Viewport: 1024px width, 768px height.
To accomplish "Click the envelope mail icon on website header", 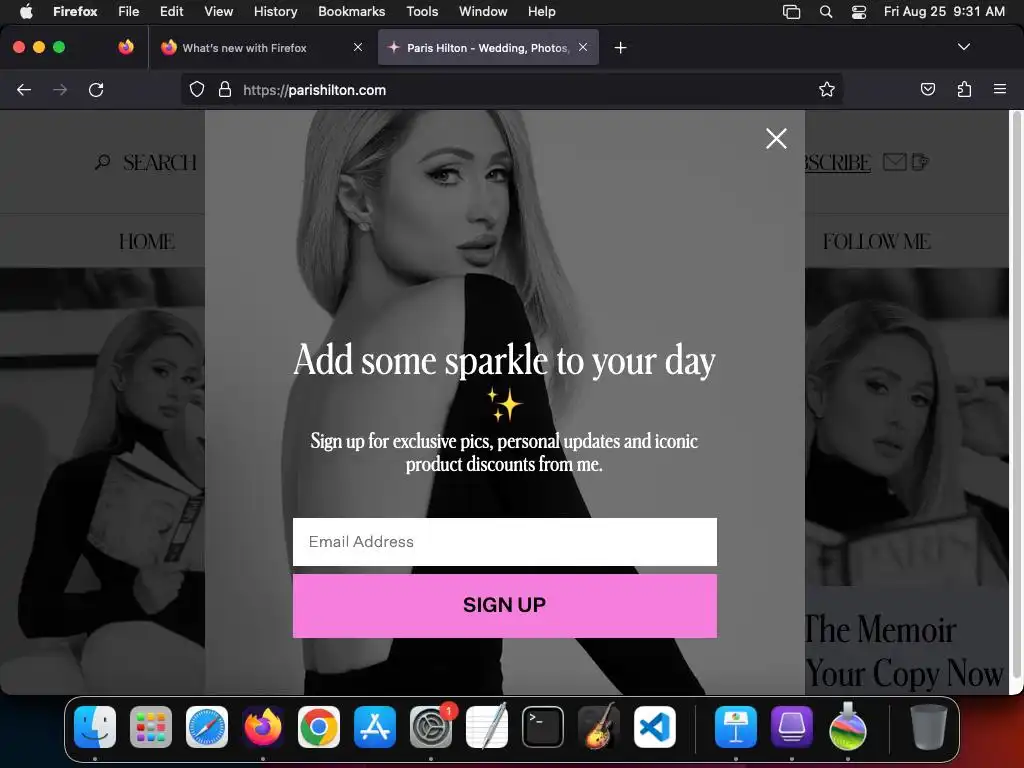I will click(x=894, y=162).
